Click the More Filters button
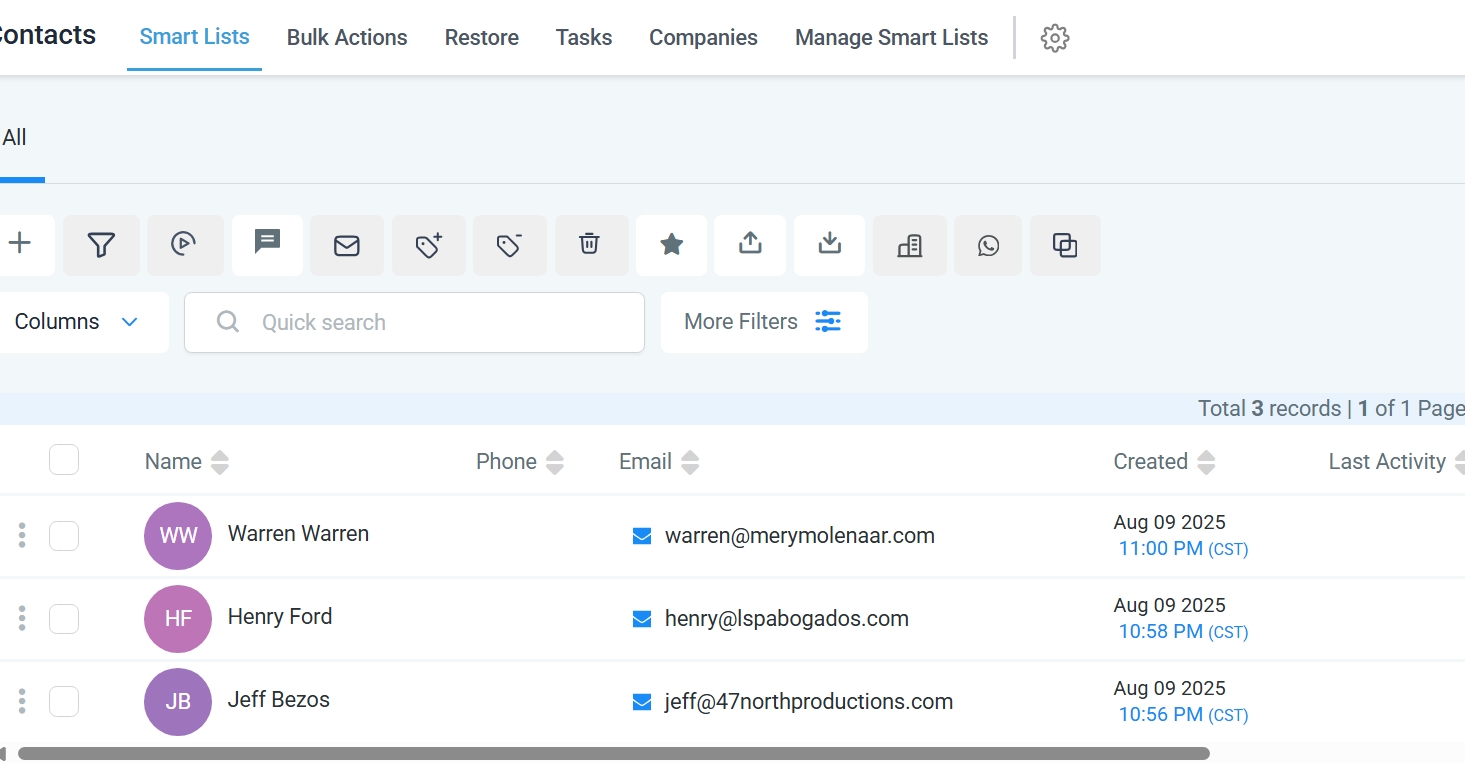Image resolution: width=1465 pixels, height=763 pixels. click(763, 322)
